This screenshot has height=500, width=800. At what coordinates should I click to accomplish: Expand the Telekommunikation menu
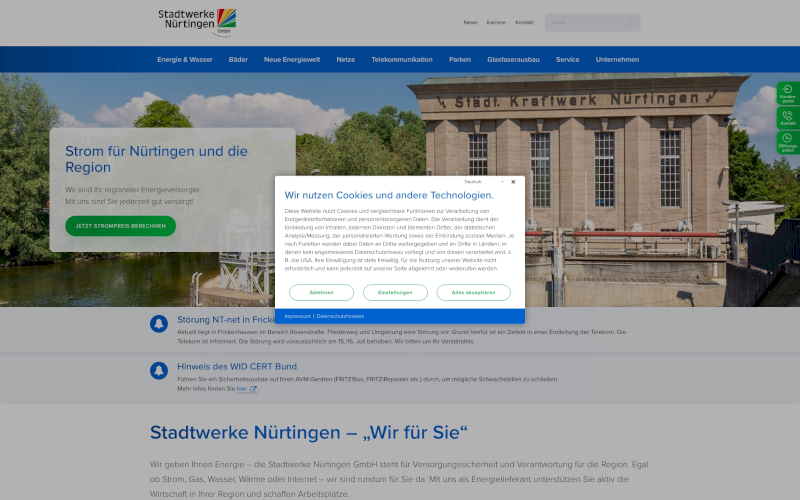[402, 59]
